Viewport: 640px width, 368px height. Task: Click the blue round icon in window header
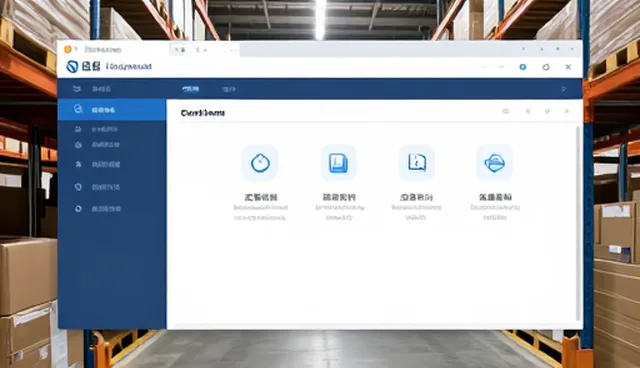coord(522,67)
